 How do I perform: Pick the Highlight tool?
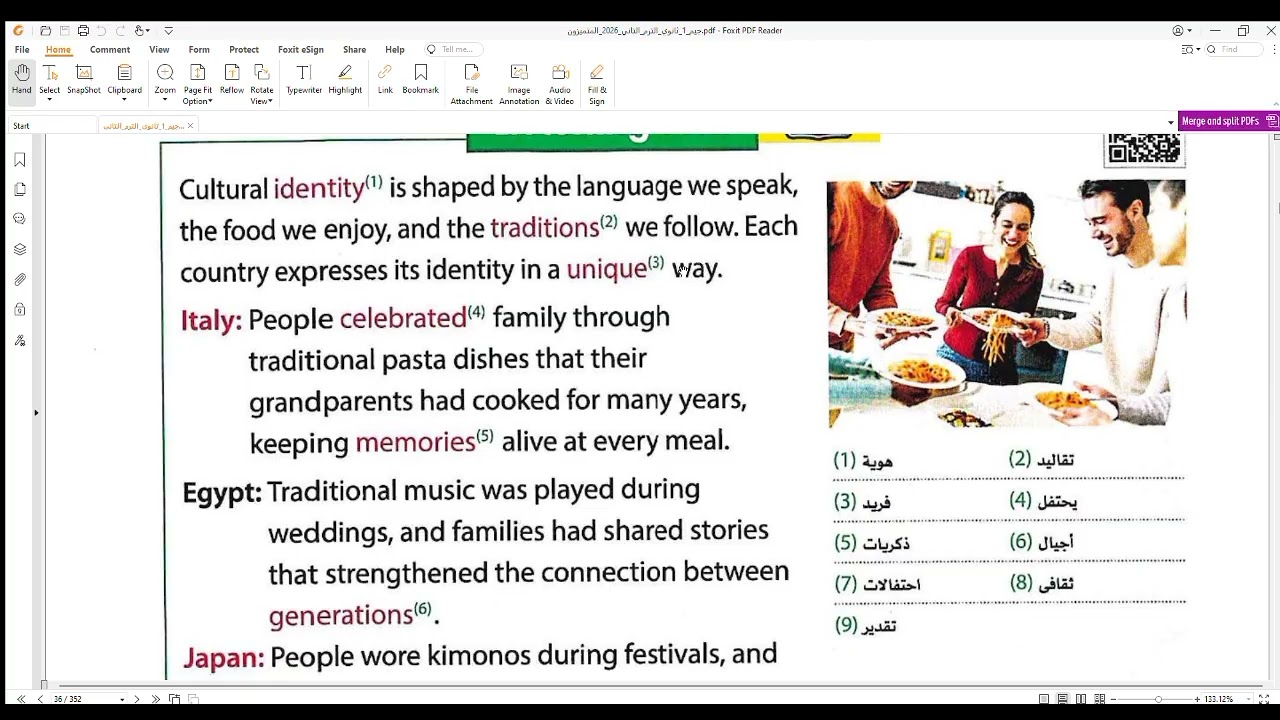[345, 80]
